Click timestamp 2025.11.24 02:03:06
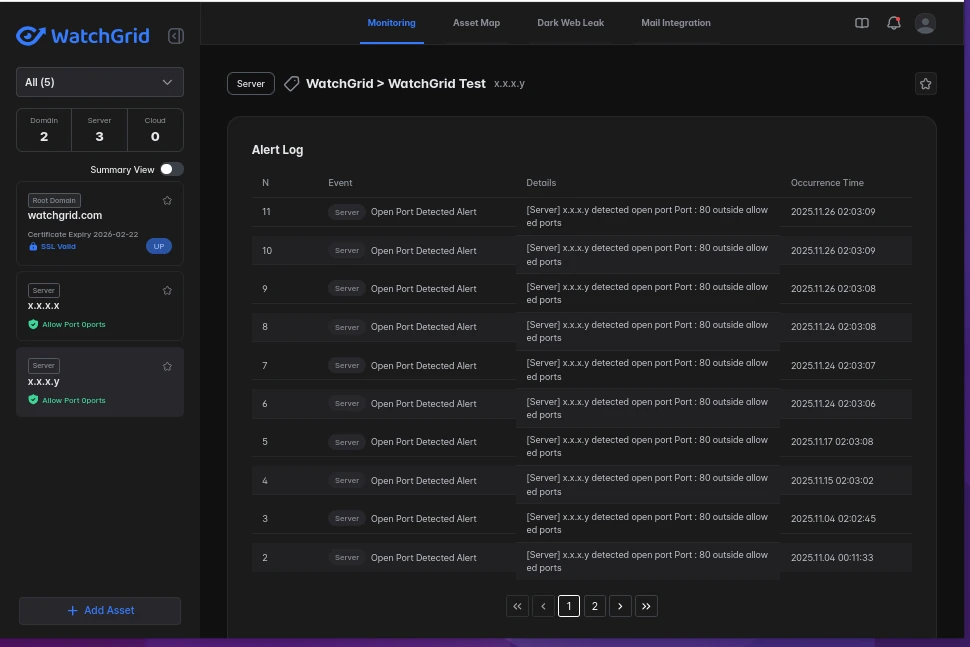 coord(833,403)
